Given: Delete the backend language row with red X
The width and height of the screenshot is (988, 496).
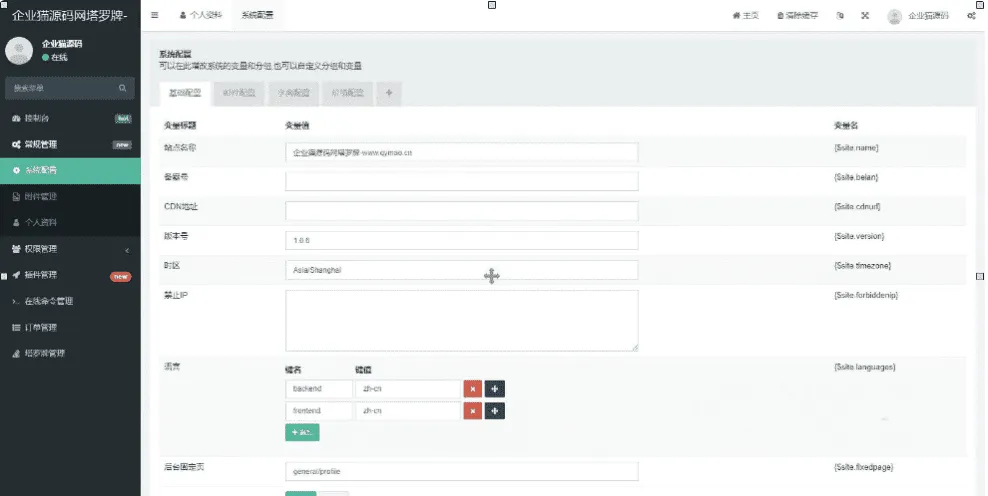Looking at the screenshot, I should click(473, 389).
